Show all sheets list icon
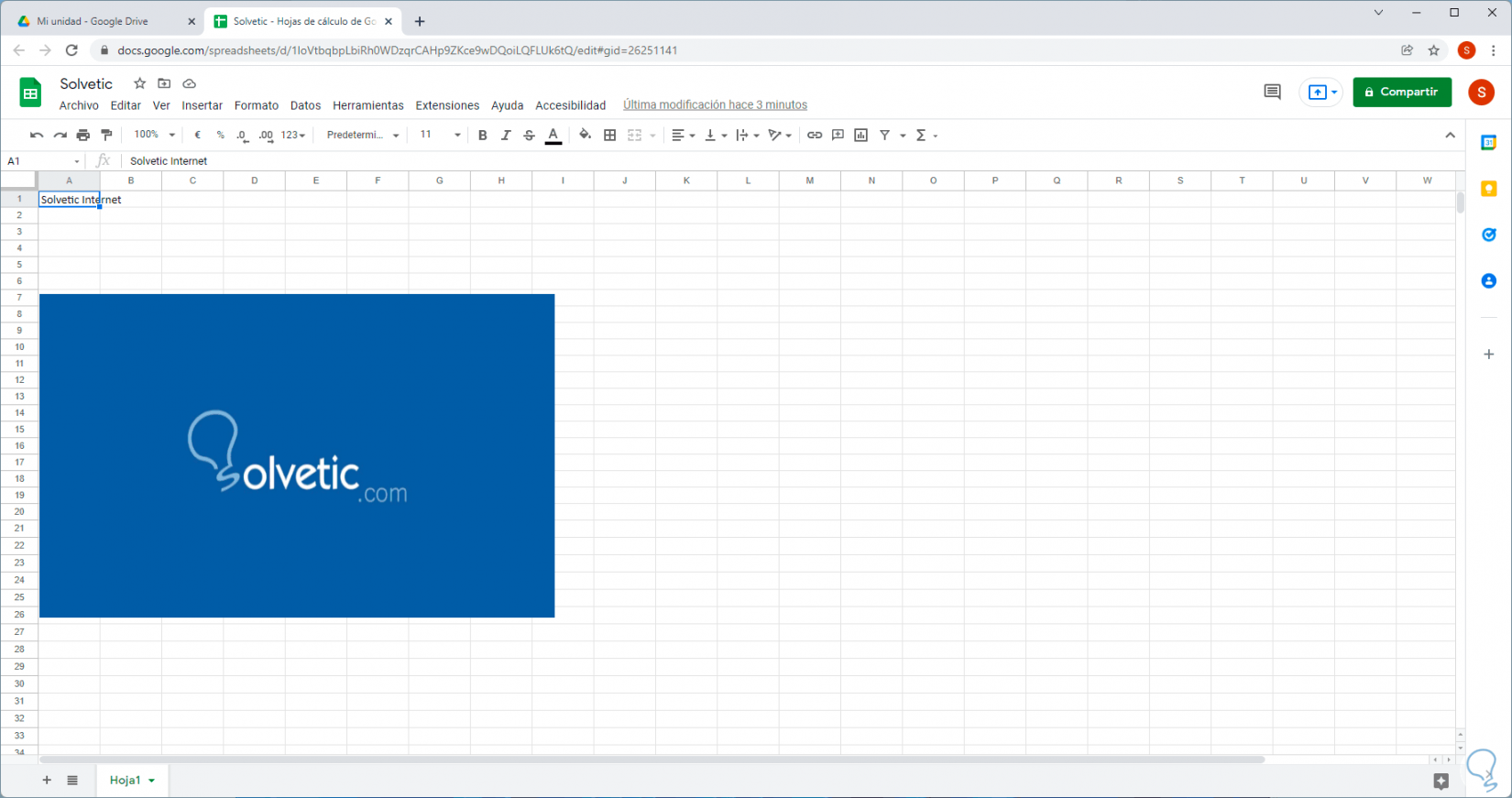 click(x=72, y=781)
